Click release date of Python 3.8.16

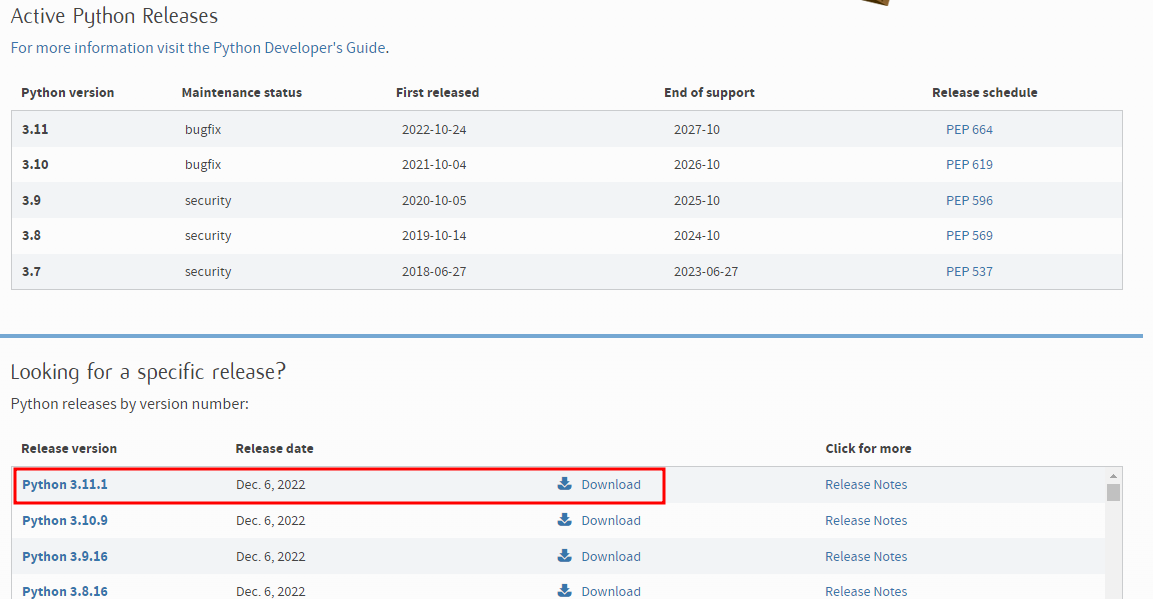coord(271,592)
